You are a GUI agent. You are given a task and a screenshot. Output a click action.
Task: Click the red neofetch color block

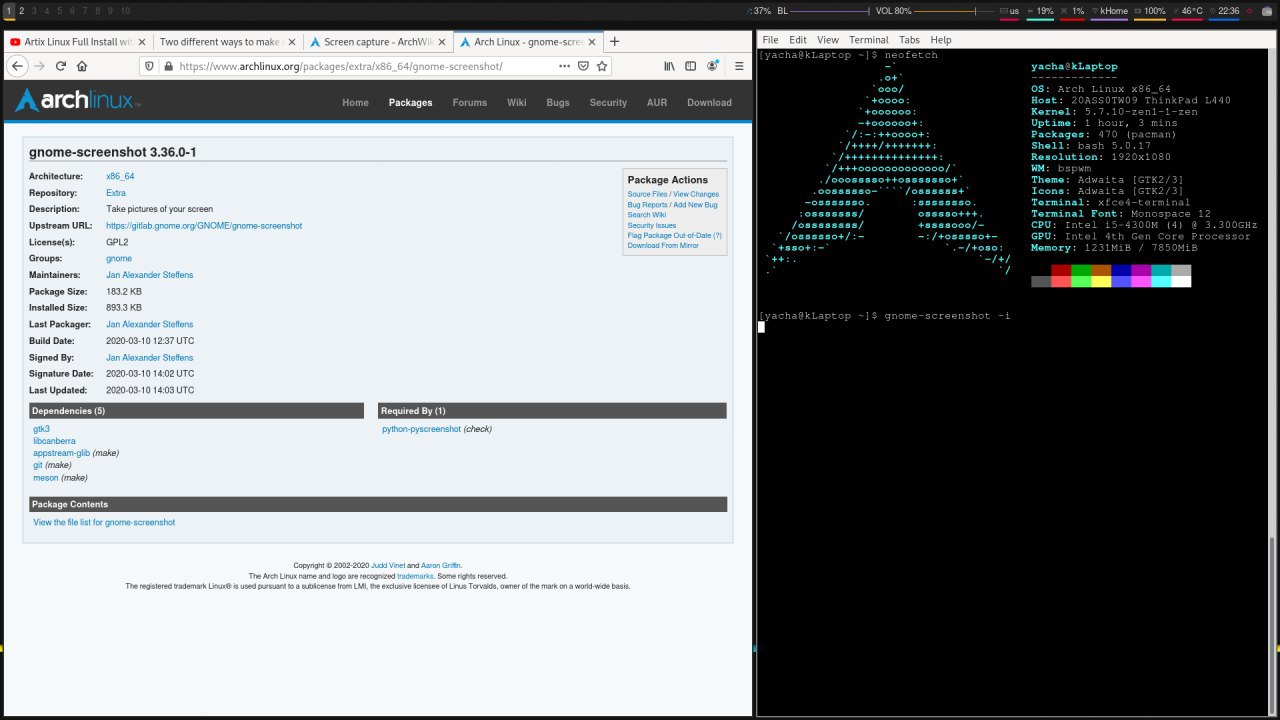(x=1061, y=270)
